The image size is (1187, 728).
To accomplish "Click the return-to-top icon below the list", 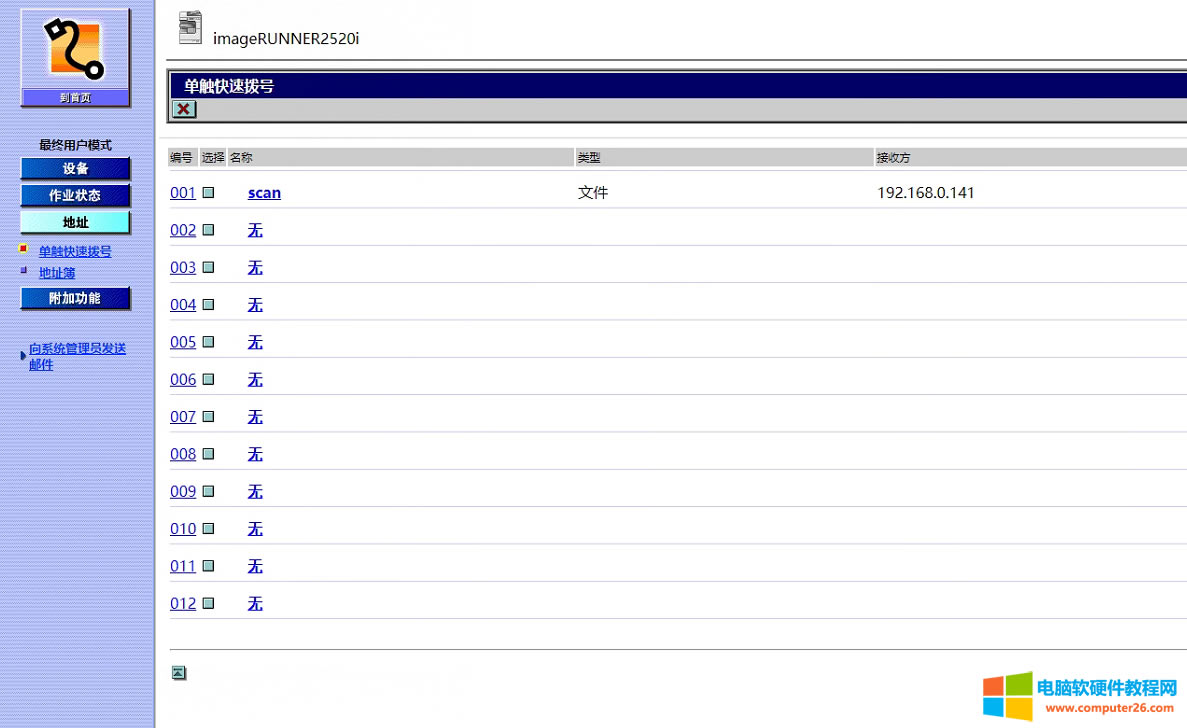I will [179, 672].
